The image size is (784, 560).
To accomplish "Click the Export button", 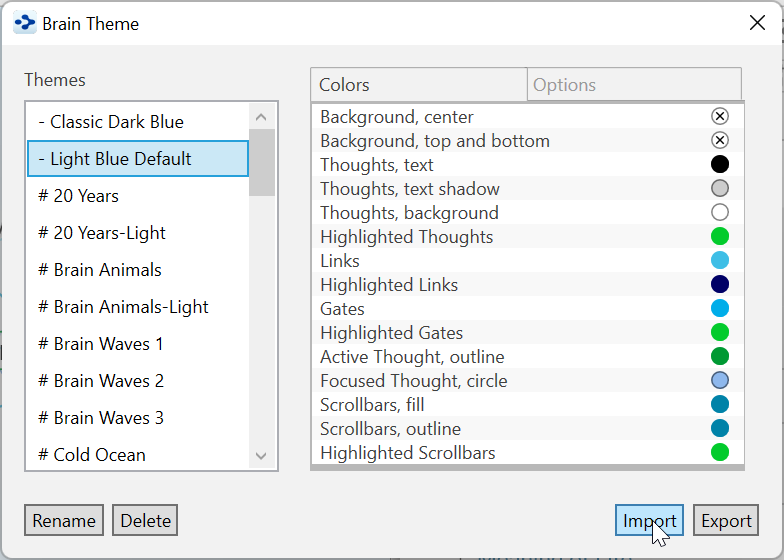I will click(x=726, y=521).
